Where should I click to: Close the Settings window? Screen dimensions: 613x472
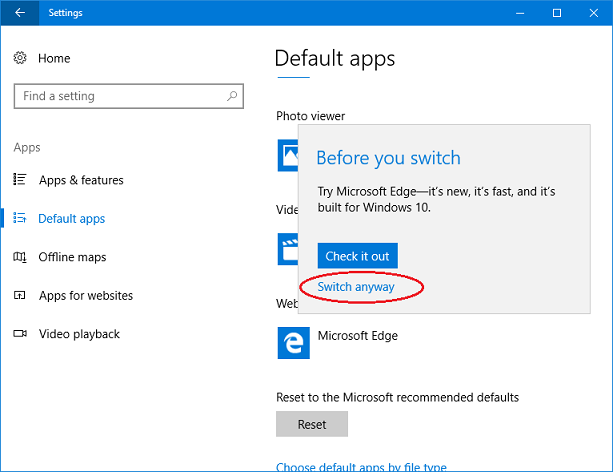pos(593,13)
